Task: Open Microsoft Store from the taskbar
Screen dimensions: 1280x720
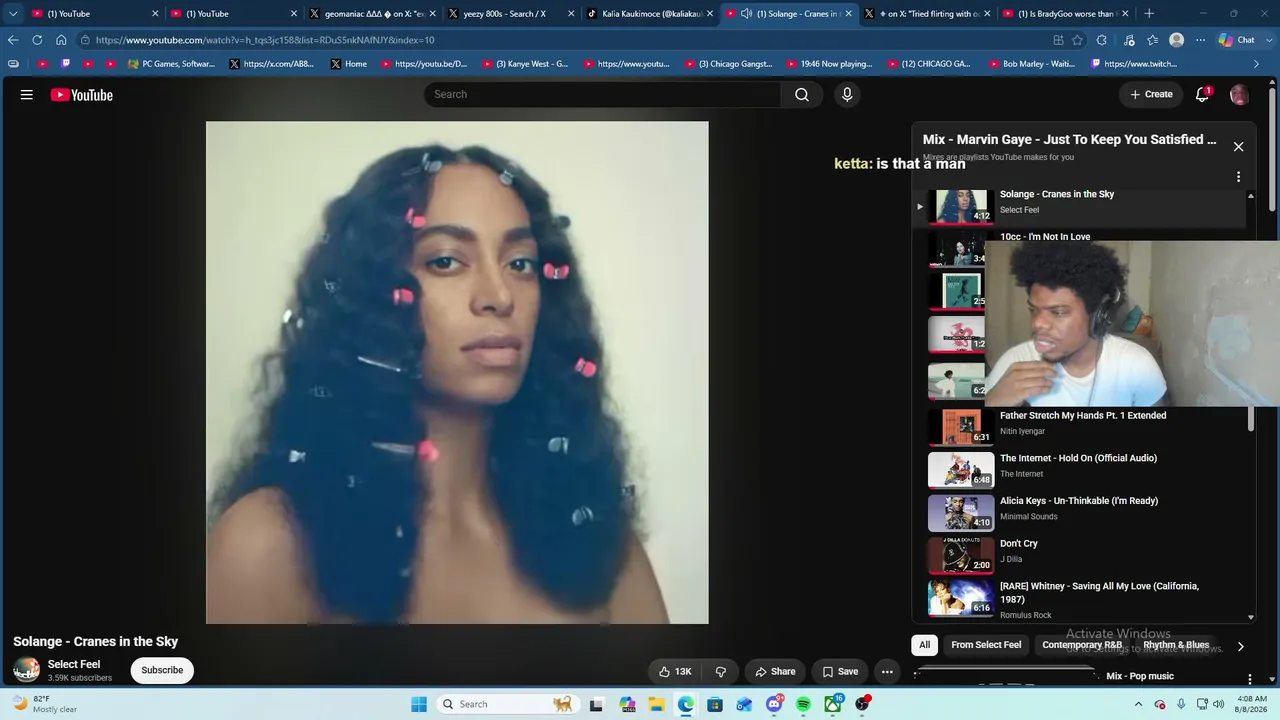Action: 715,704
